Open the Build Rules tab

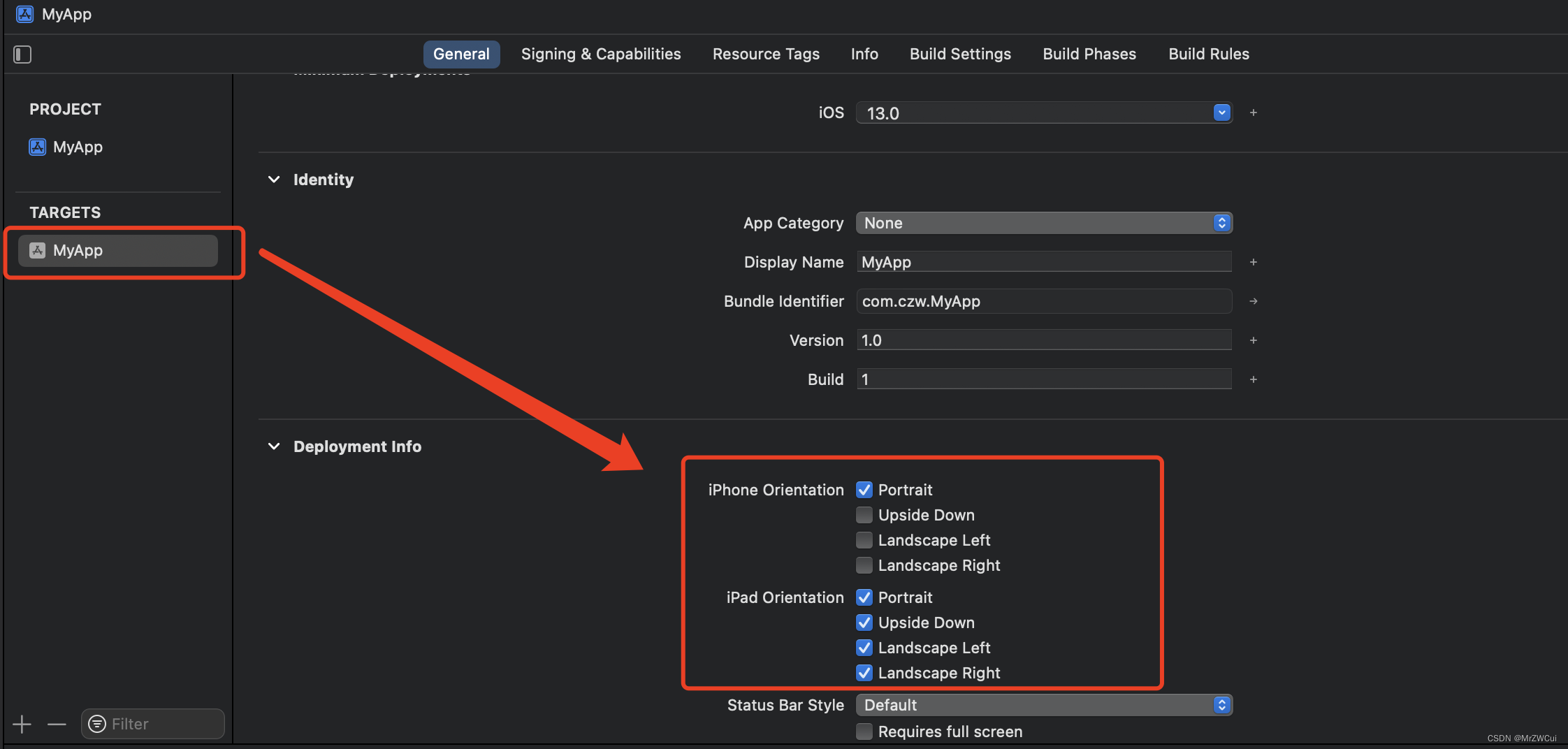click(x=1209, y=54)
